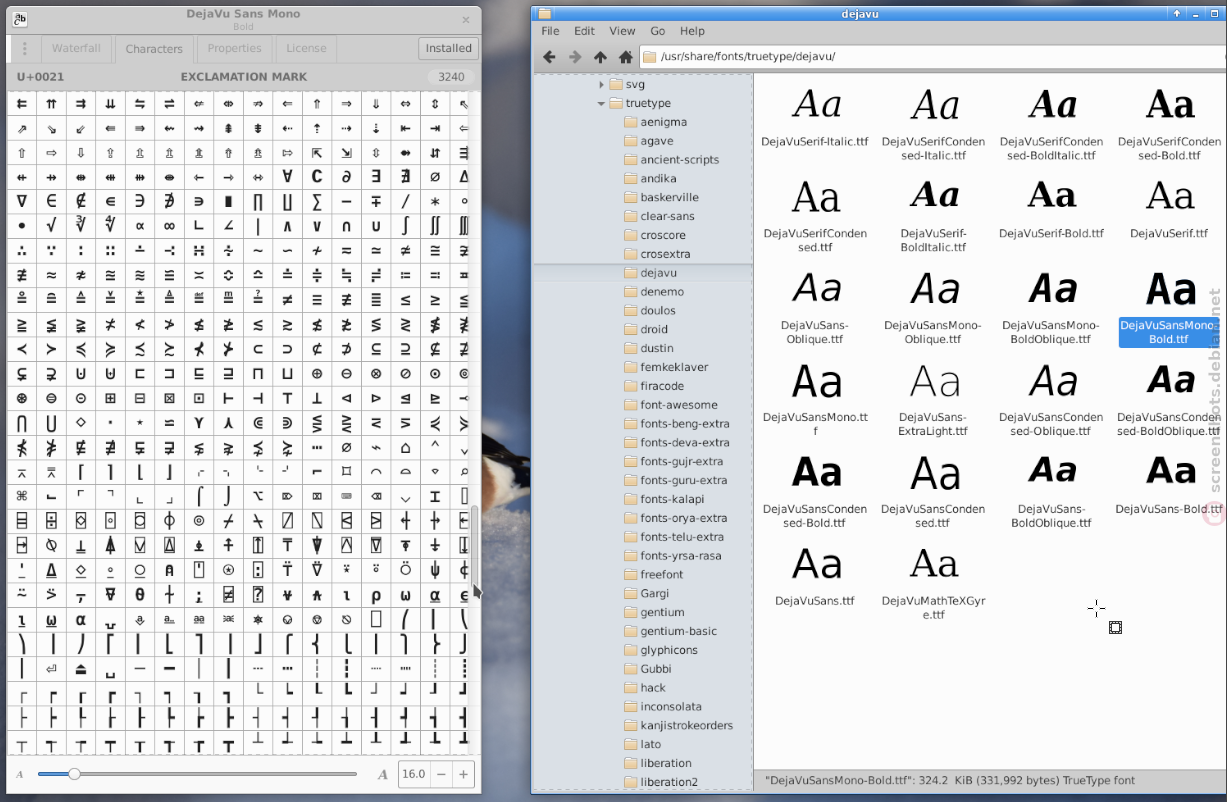The image size is (1227, 802).
Task: Click the glyphicons folder icon
Action: point(630,650)
